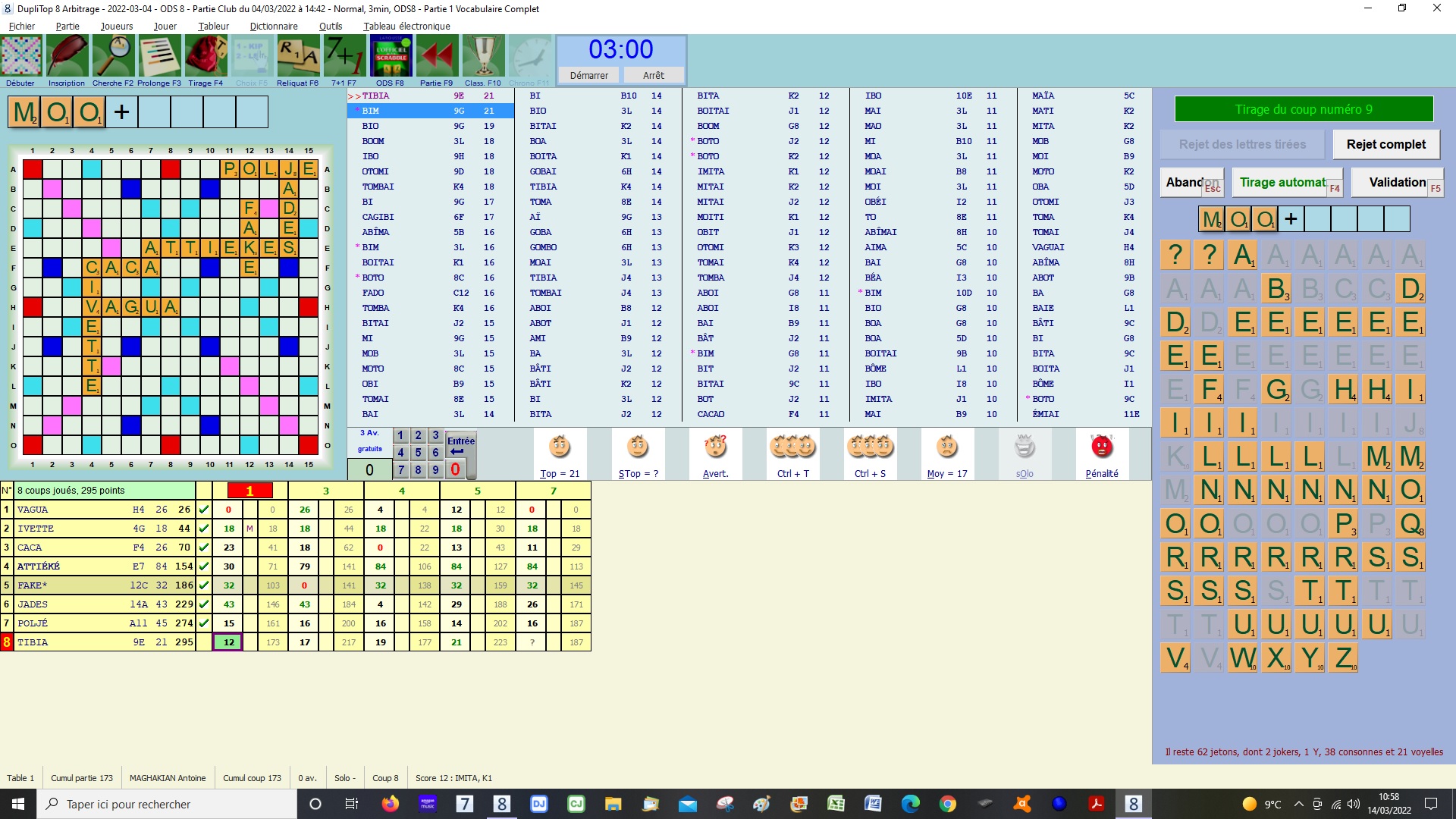Image resolution: width=1456 pixels, height=819 pixels.
Task: Open Reliquat F6 tiles icon
Action: pyautogui.click(x=297, y=57)
